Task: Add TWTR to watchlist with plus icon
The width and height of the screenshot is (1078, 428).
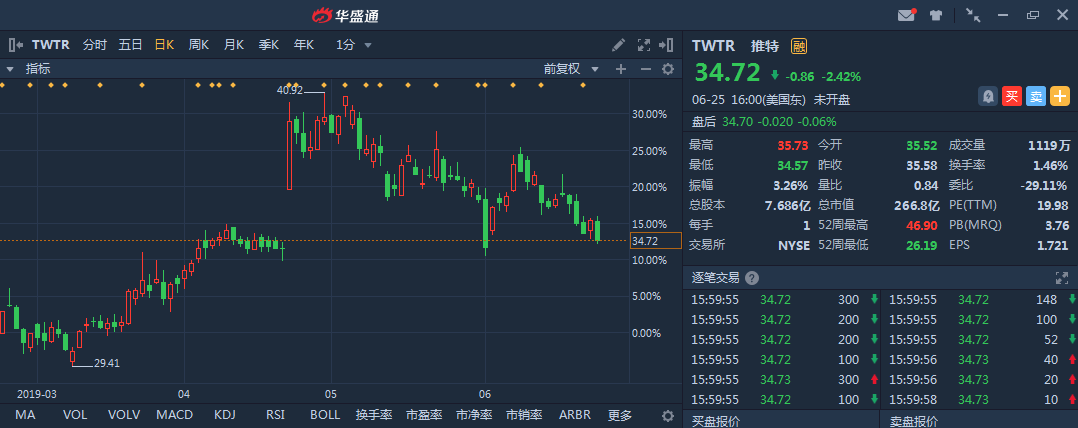Action: (x=1059, y=96)
